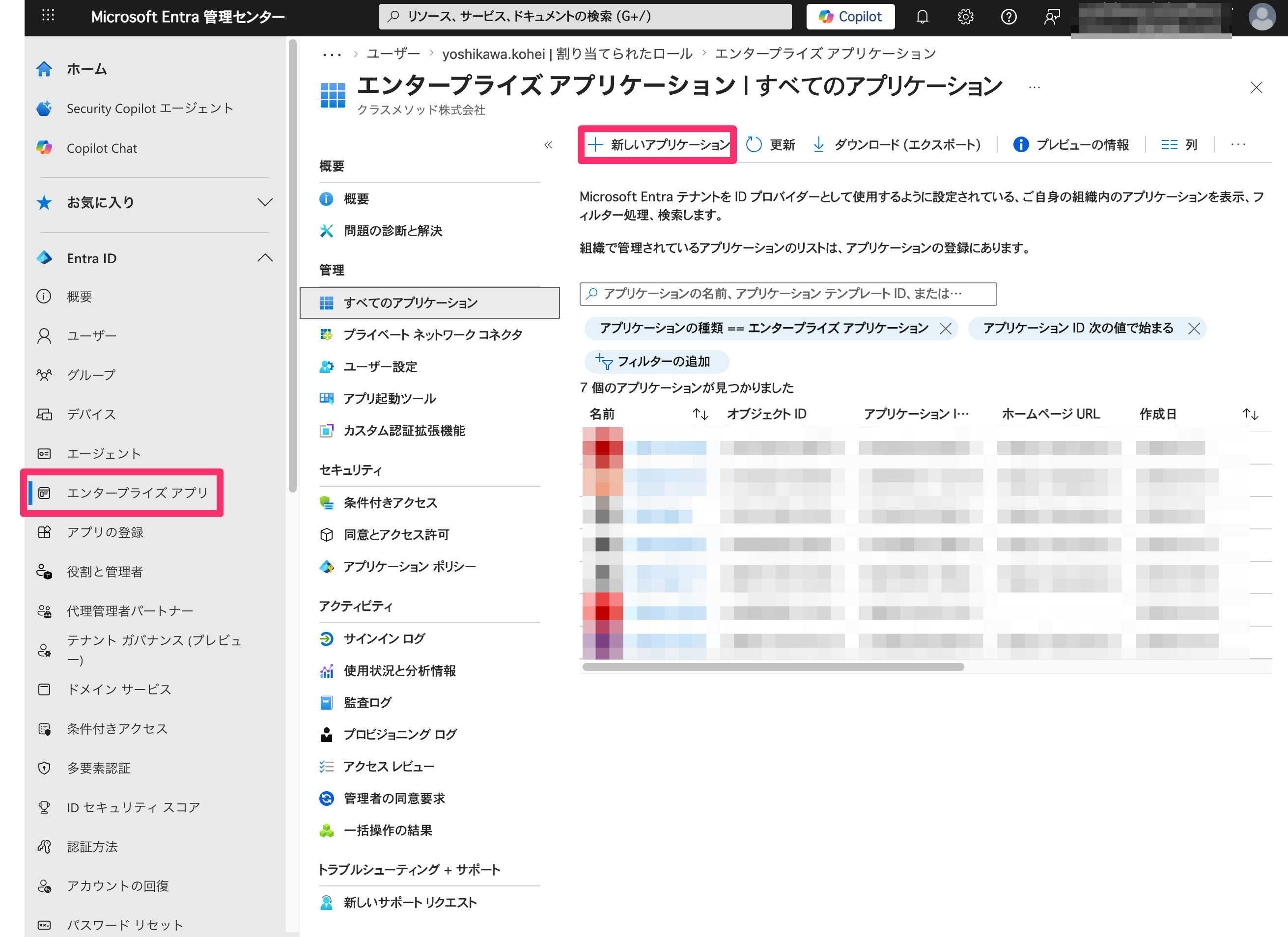Screen dimensions: 1288x937
Task: Remove the アプリケーションの種類 filter chip
Action: pyautogui.click(x=946, y=329)
